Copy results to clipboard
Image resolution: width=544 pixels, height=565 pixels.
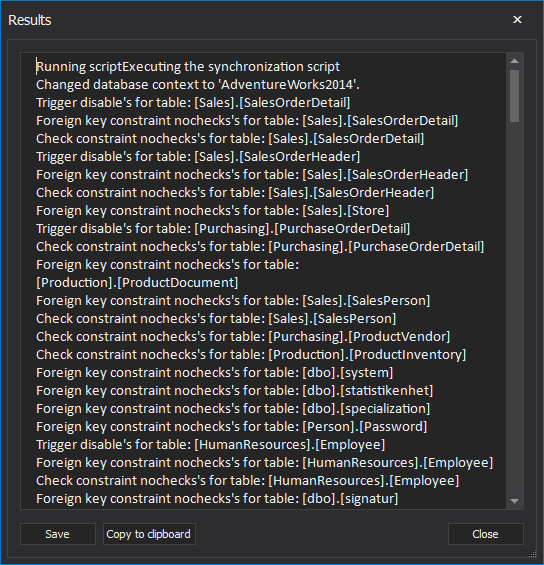(149, 534)
